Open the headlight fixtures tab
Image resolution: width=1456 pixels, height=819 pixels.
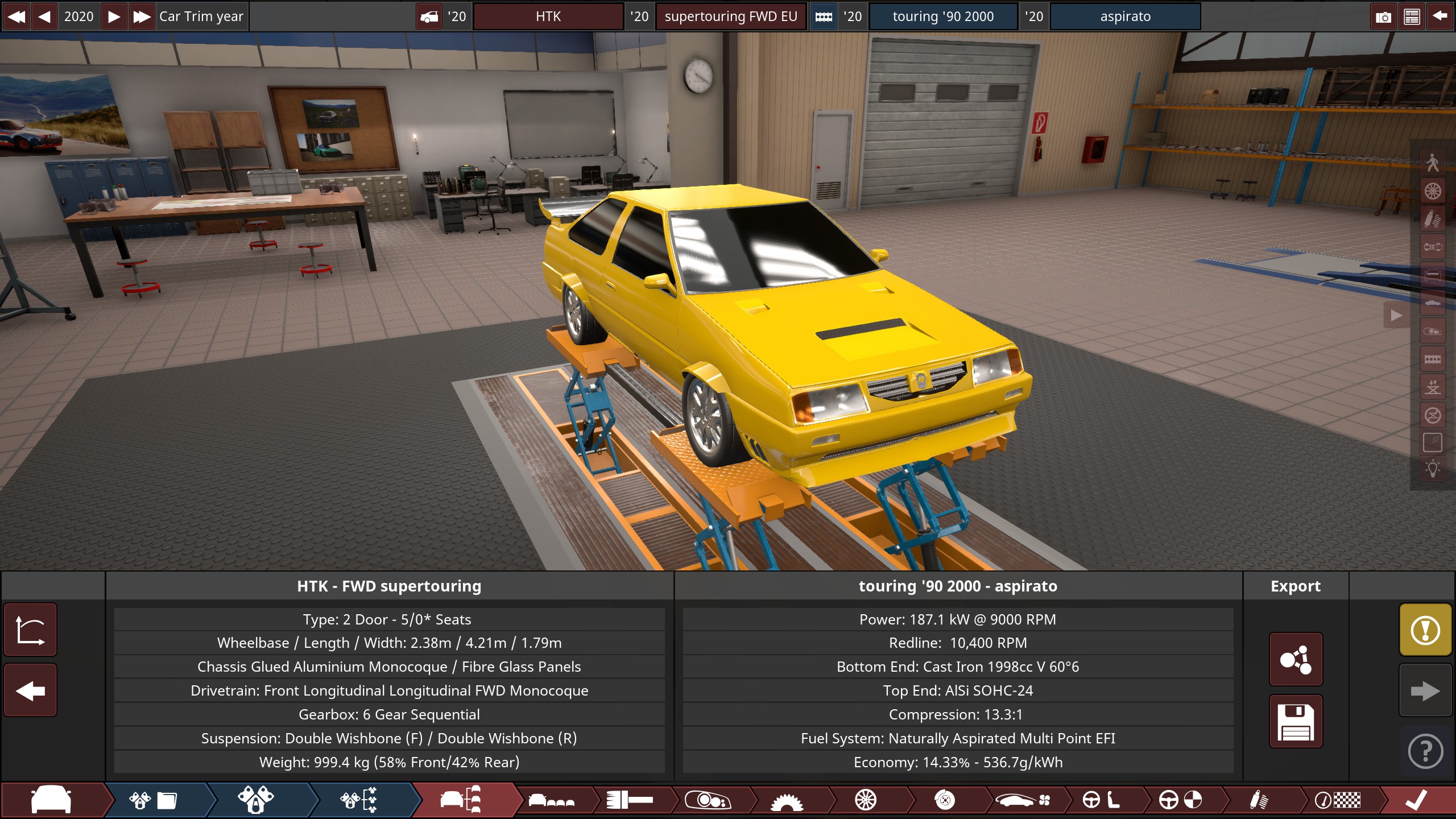click(x=708, y=800)
